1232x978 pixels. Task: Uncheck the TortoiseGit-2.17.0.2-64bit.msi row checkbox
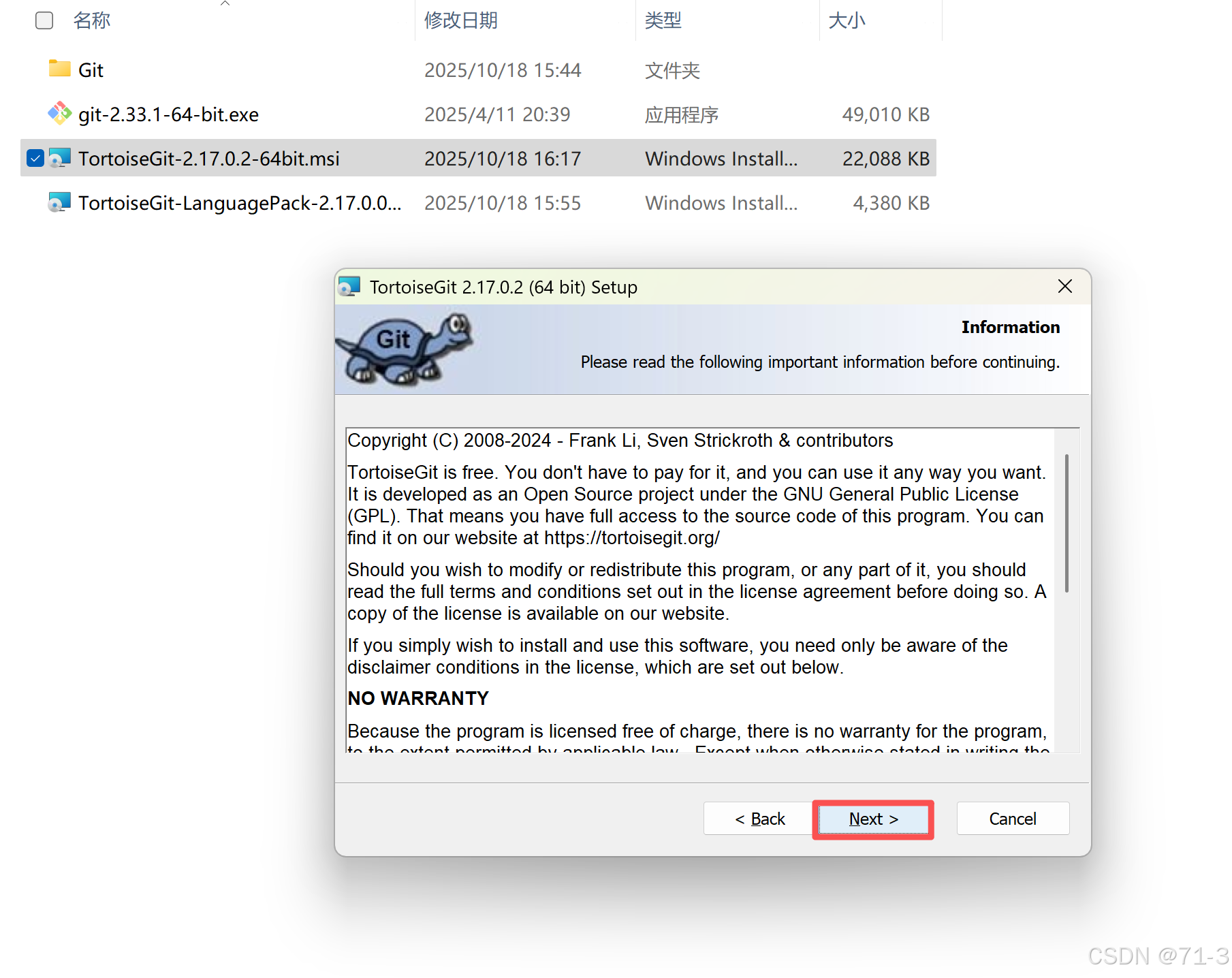[35, 159]
